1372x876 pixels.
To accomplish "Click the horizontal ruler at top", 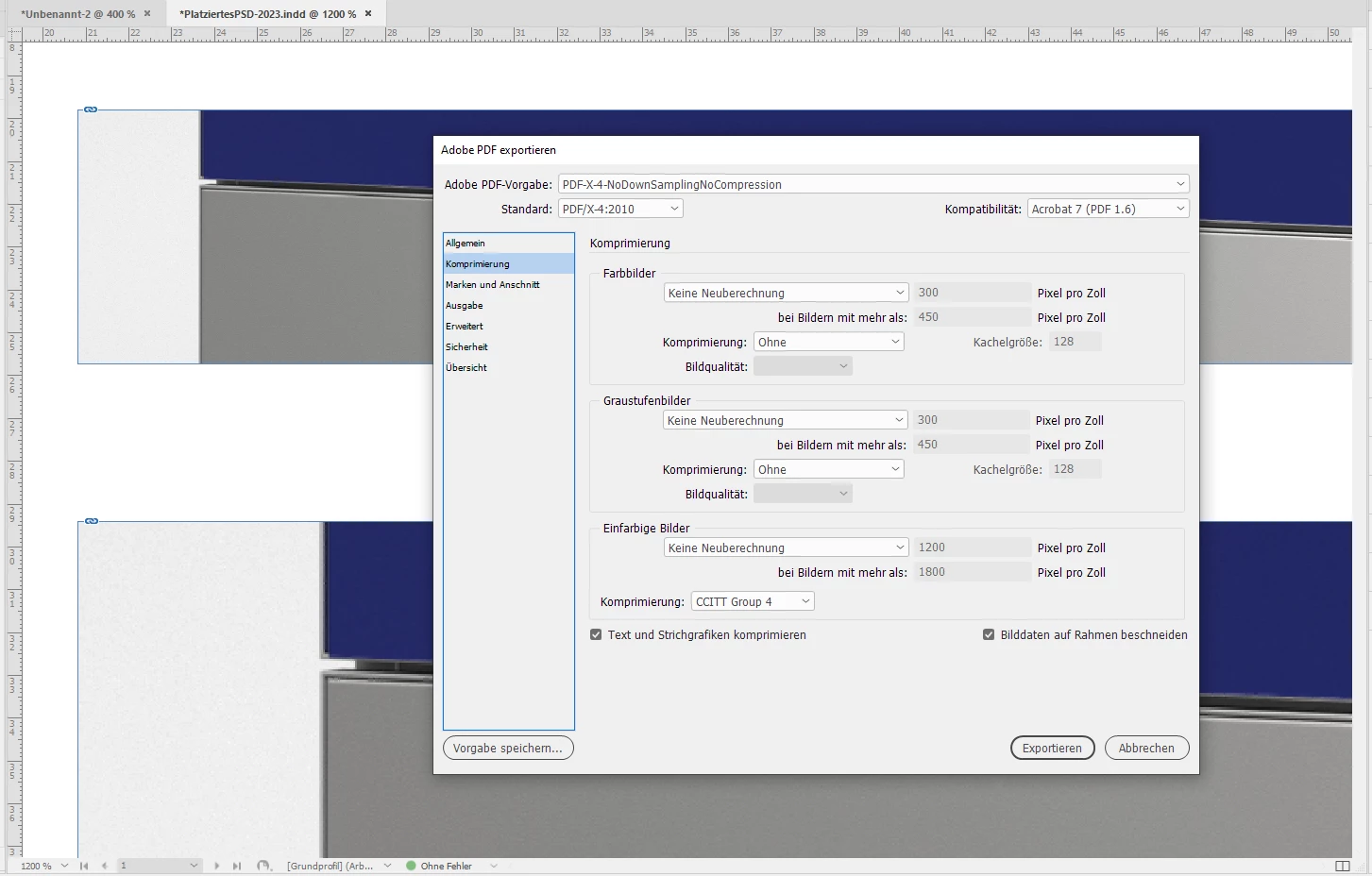I will 687,34.
